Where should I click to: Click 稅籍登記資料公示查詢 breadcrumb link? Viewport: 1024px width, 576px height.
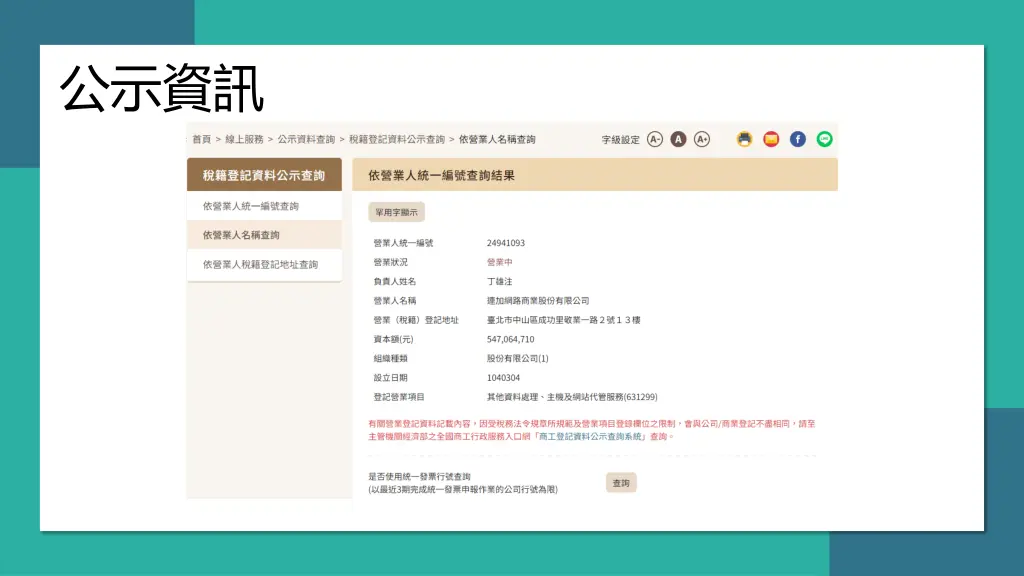point(397,140)
